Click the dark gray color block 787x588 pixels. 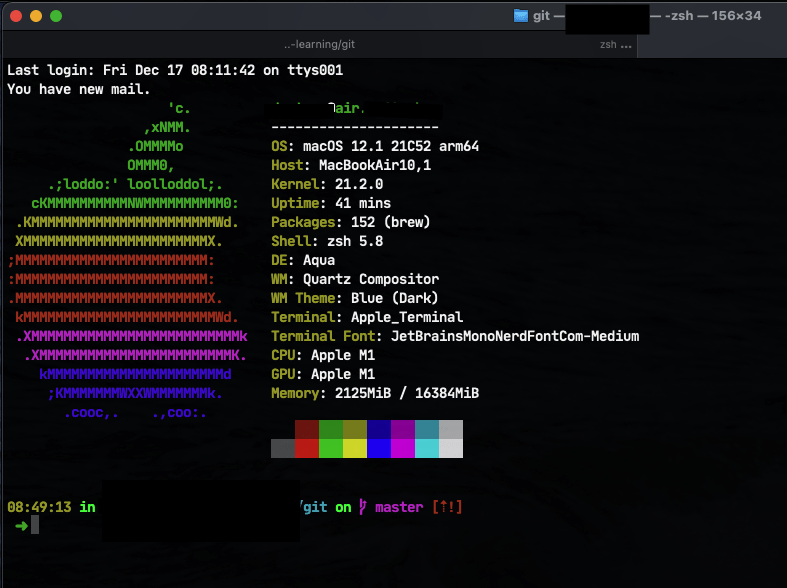(283, 448)
